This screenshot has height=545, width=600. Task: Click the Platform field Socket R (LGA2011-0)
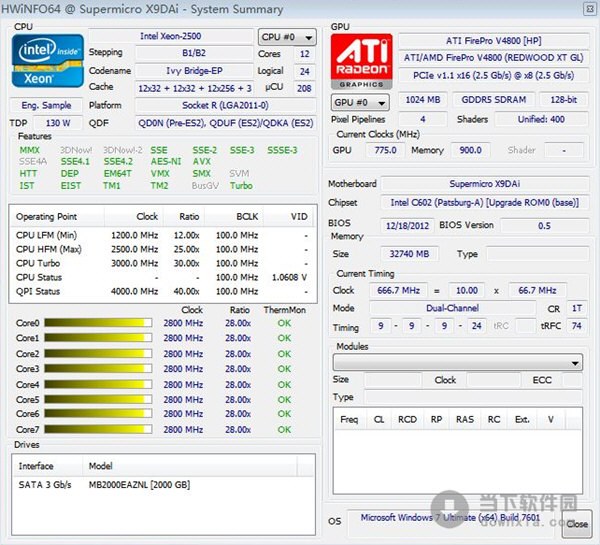(225, 105)
